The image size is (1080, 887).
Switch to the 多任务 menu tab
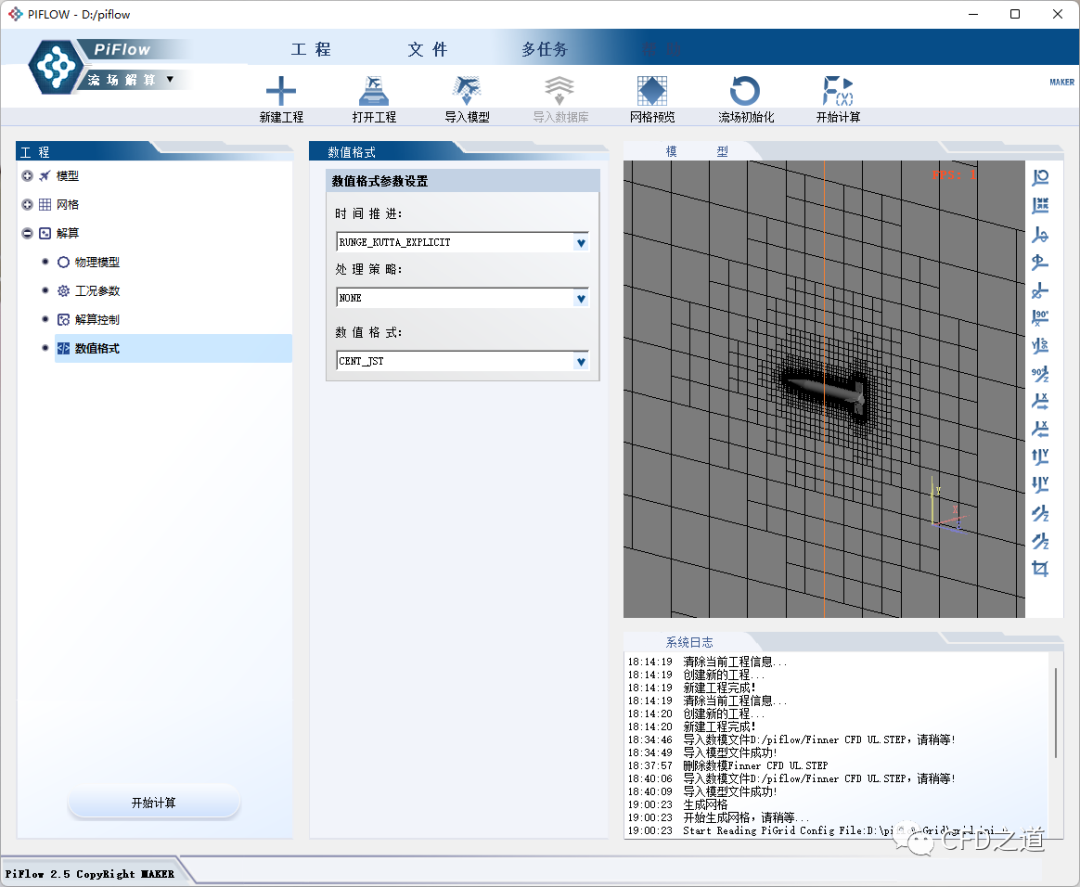(x=544, y=50)
